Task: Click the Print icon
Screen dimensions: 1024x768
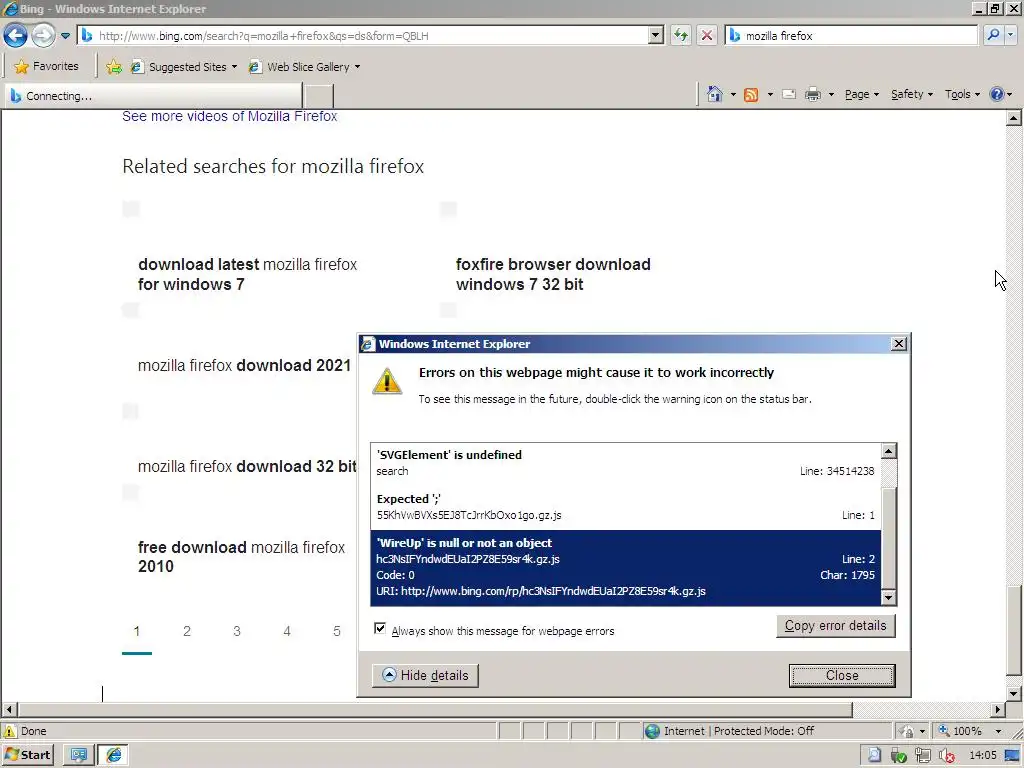Action: click(x=812, y=95)
